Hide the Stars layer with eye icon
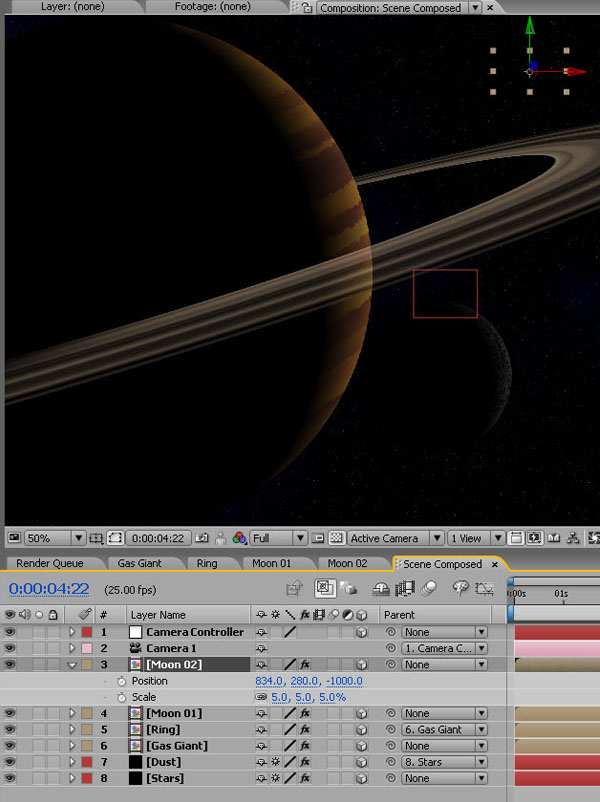Screen dimensions: 600x802 click(x=10, y=778)
